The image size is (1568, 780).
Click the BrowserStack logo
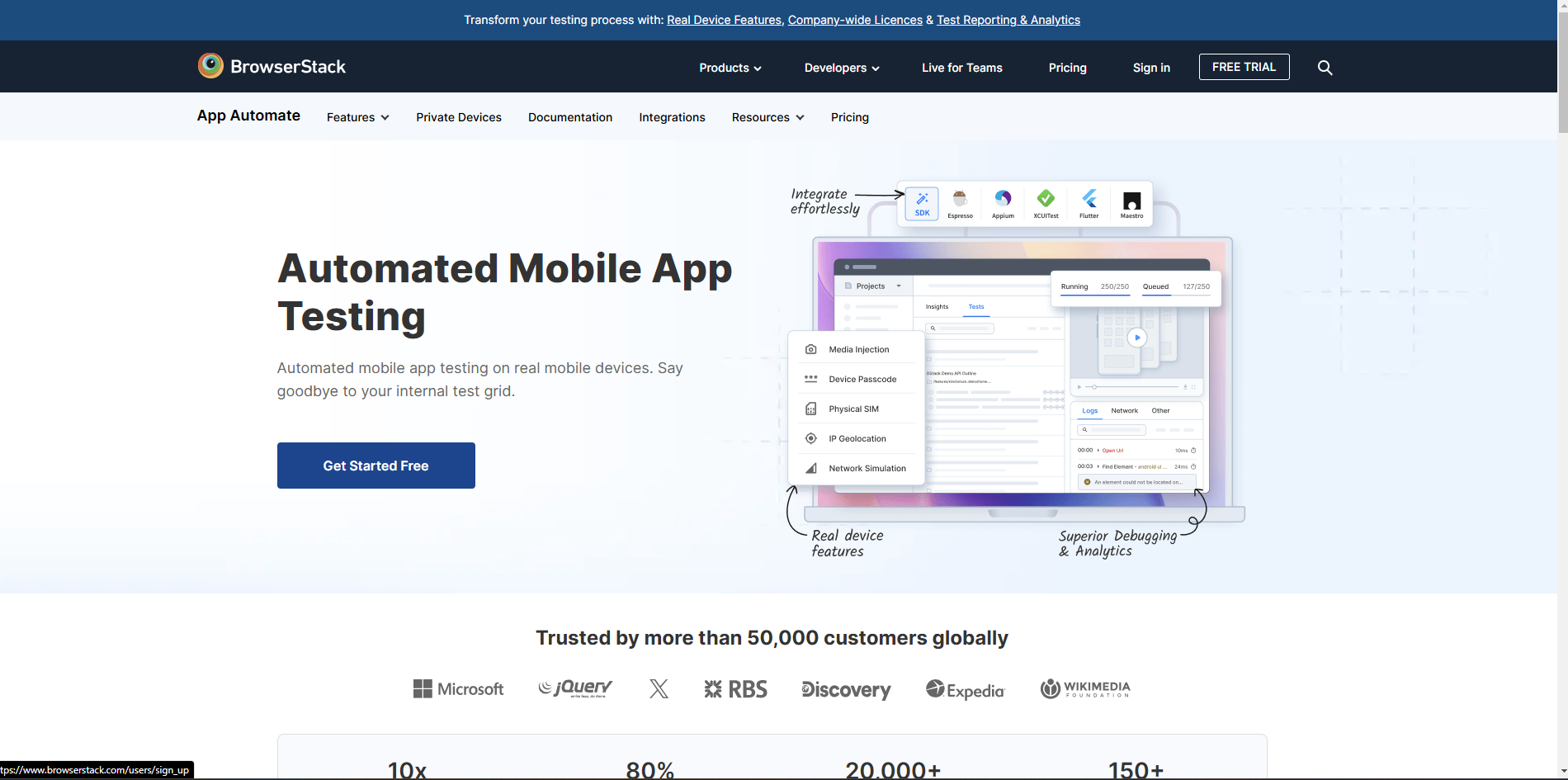[272, 66]
